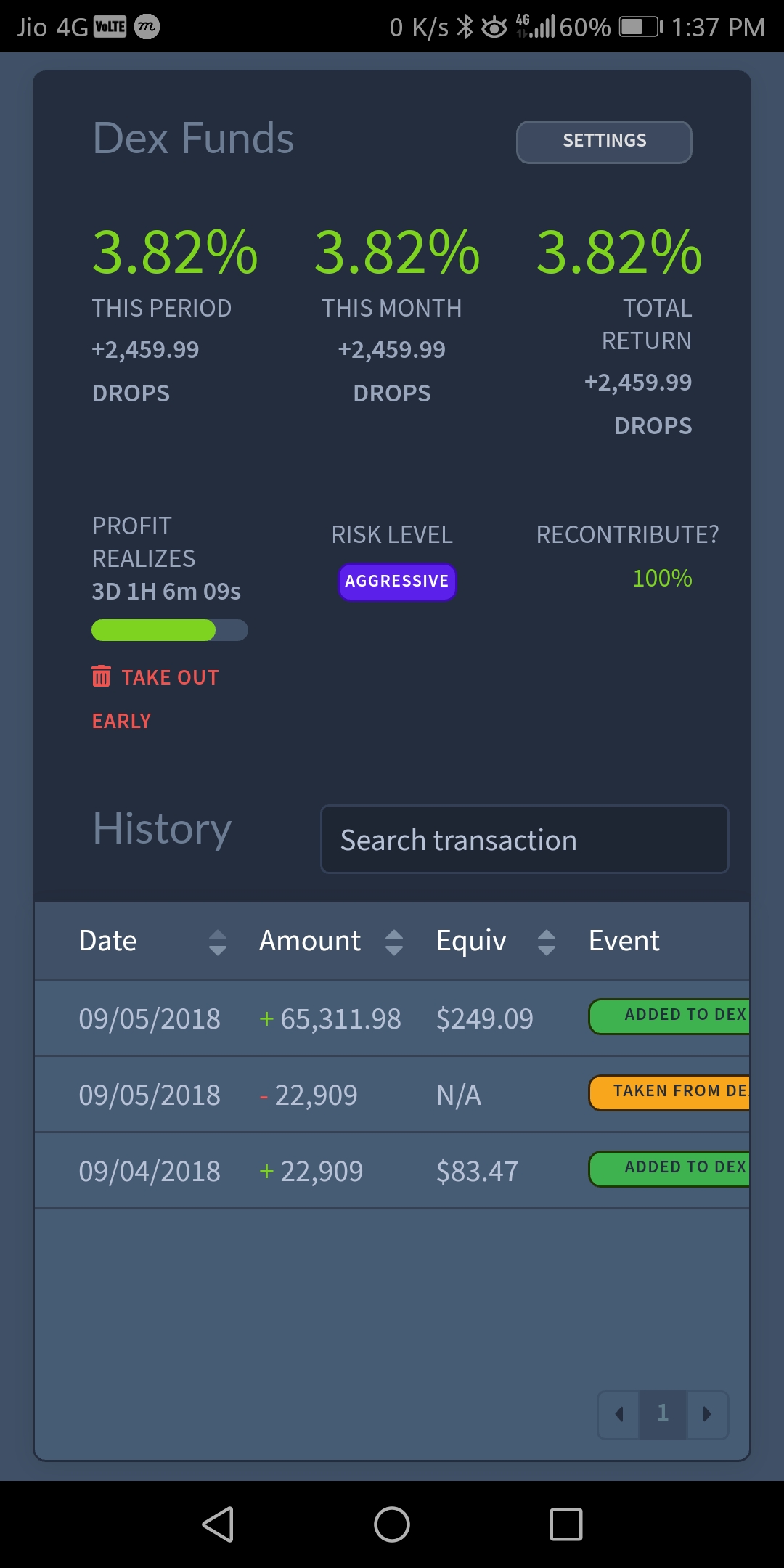Screen dimensions: 784x1568
Task: Open the Dex Funds settings
Action: (604, 142)
